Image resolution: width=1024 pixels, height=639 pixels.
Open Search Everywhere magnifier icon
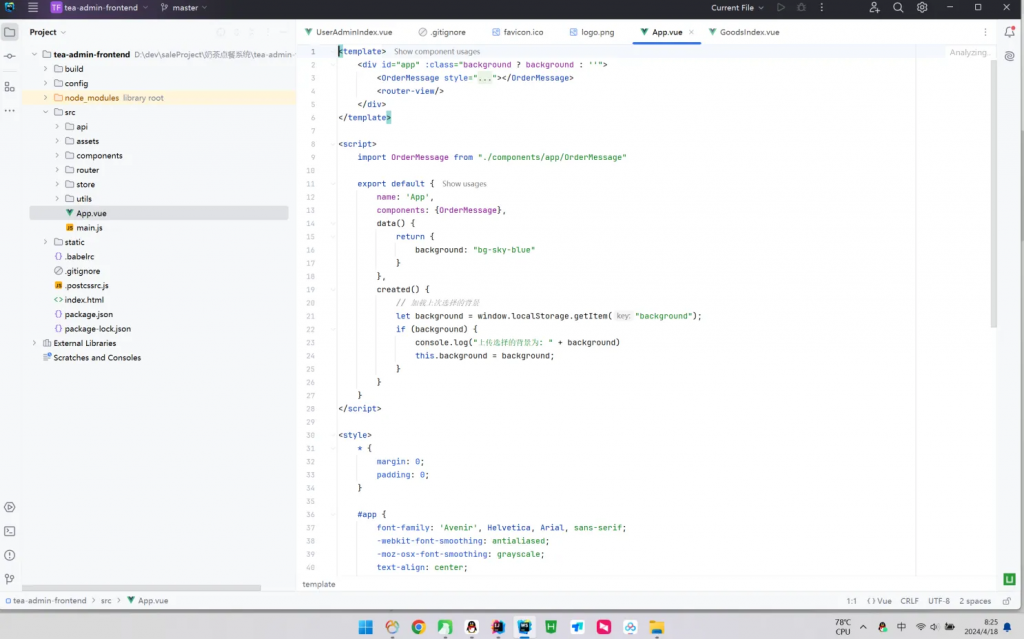pyautogui.click(x=898, y=8)
